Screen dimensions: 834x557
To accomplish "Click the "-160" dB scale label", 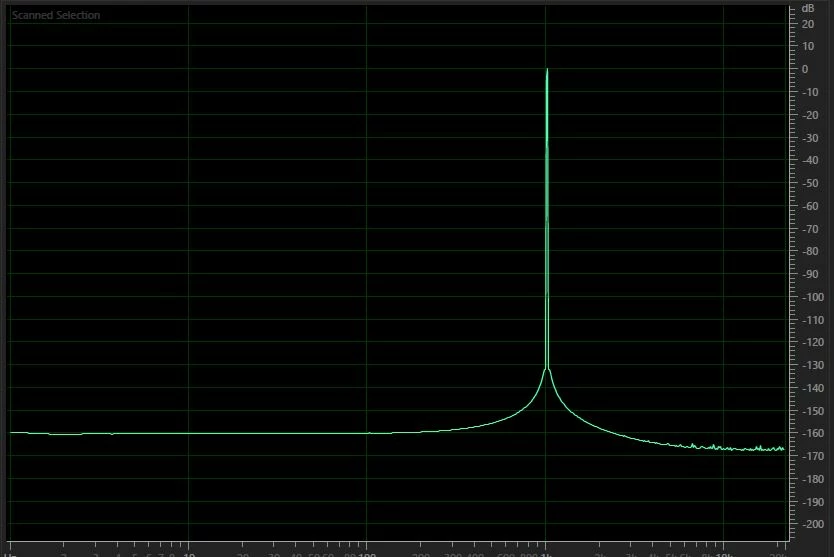I will [x=813, y=433].
